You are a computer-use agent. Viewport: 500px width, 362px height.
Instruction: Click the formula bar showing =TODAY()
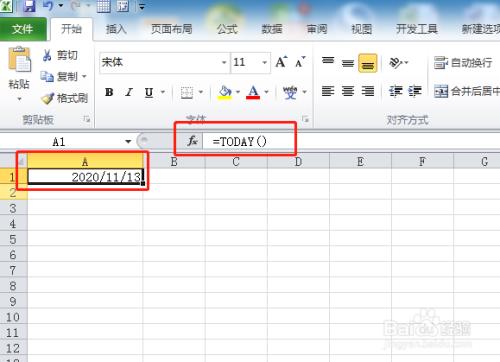pos(350,142)
